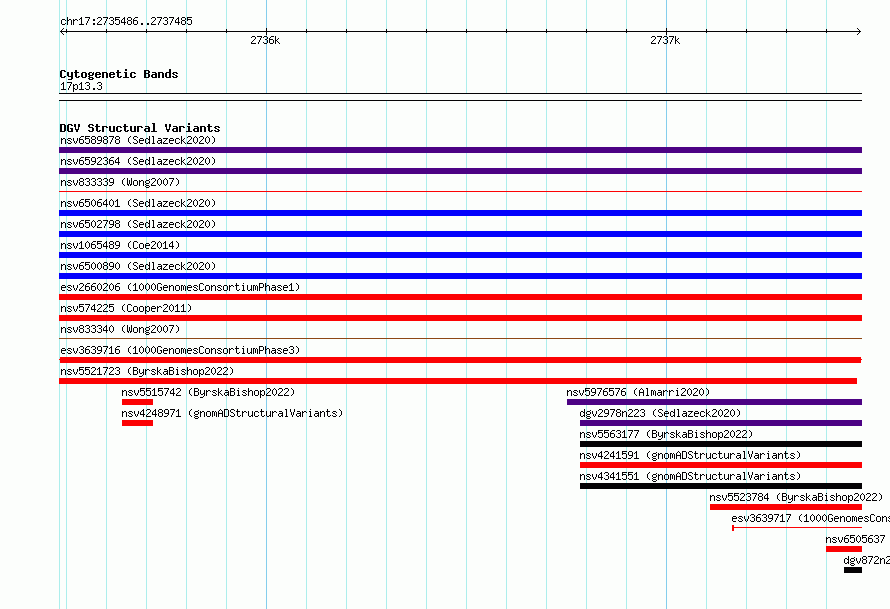890x609 pixels.
Task: Click the nsv4341551 black variant bar
Action: coord(721,486)
